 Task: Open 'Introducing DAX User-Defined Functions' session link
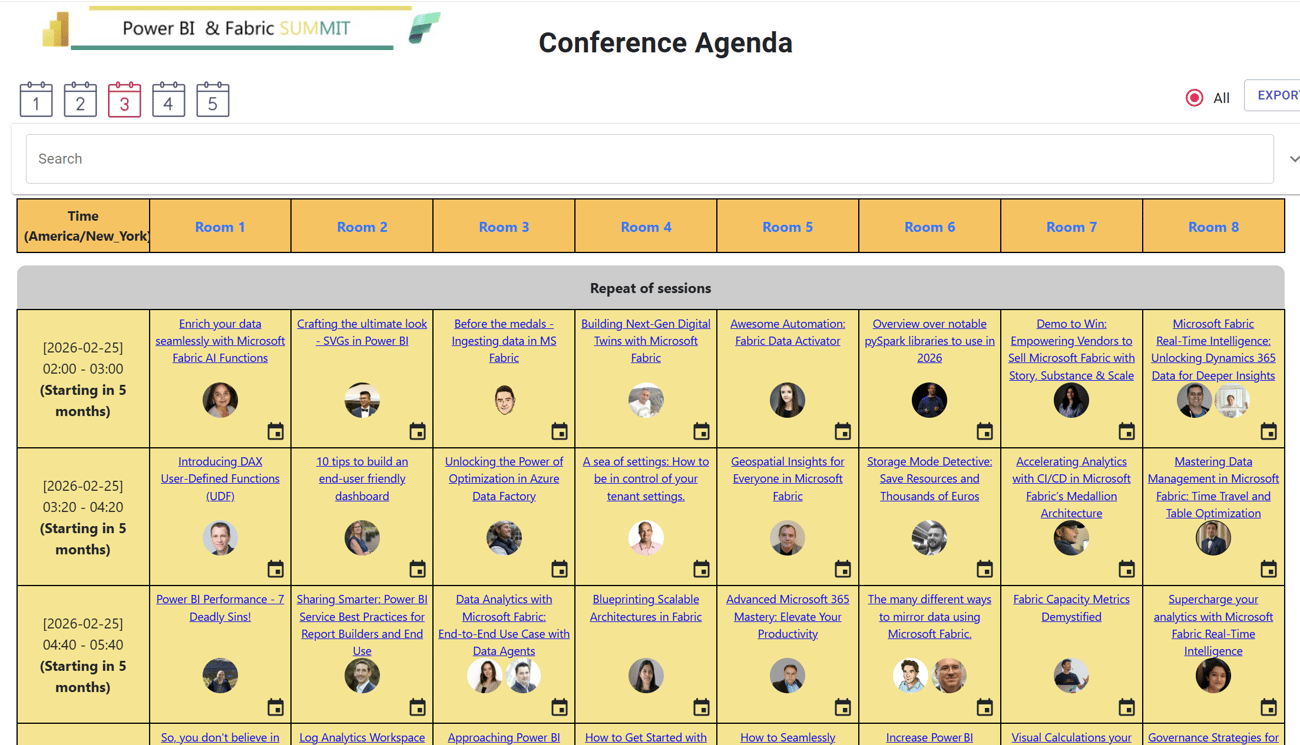click(x=220, y=478)
